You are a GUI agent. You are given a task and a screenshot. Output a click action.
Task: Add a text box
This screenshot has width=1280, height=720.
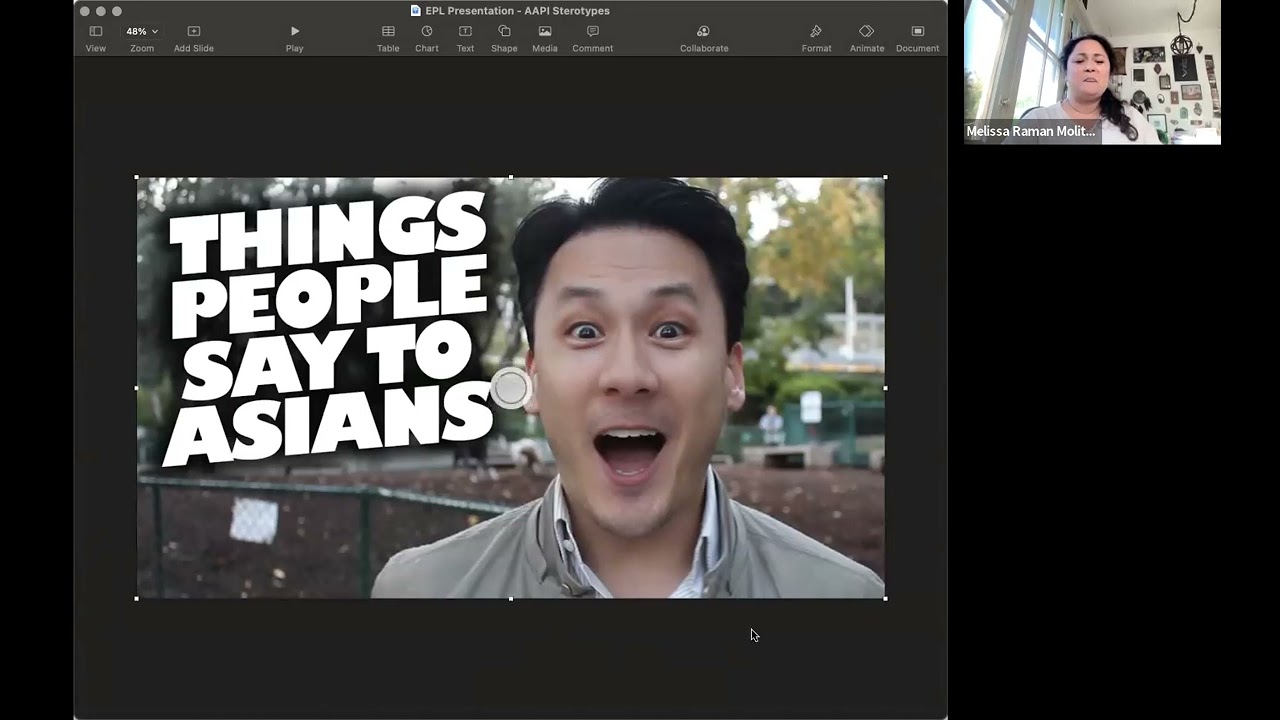465,38
